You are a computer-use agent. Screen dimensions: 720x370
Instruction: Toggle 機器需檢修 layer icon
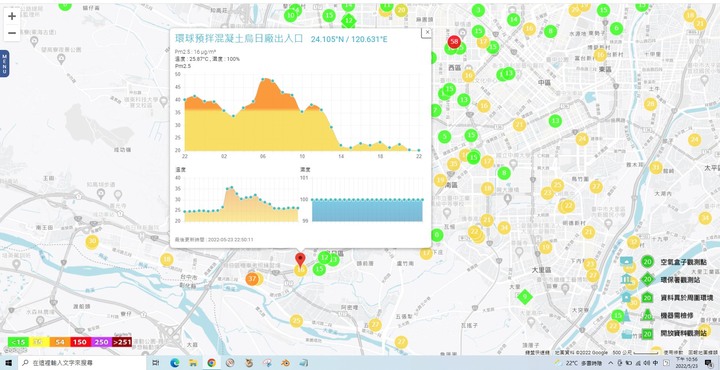click(626, 315)
